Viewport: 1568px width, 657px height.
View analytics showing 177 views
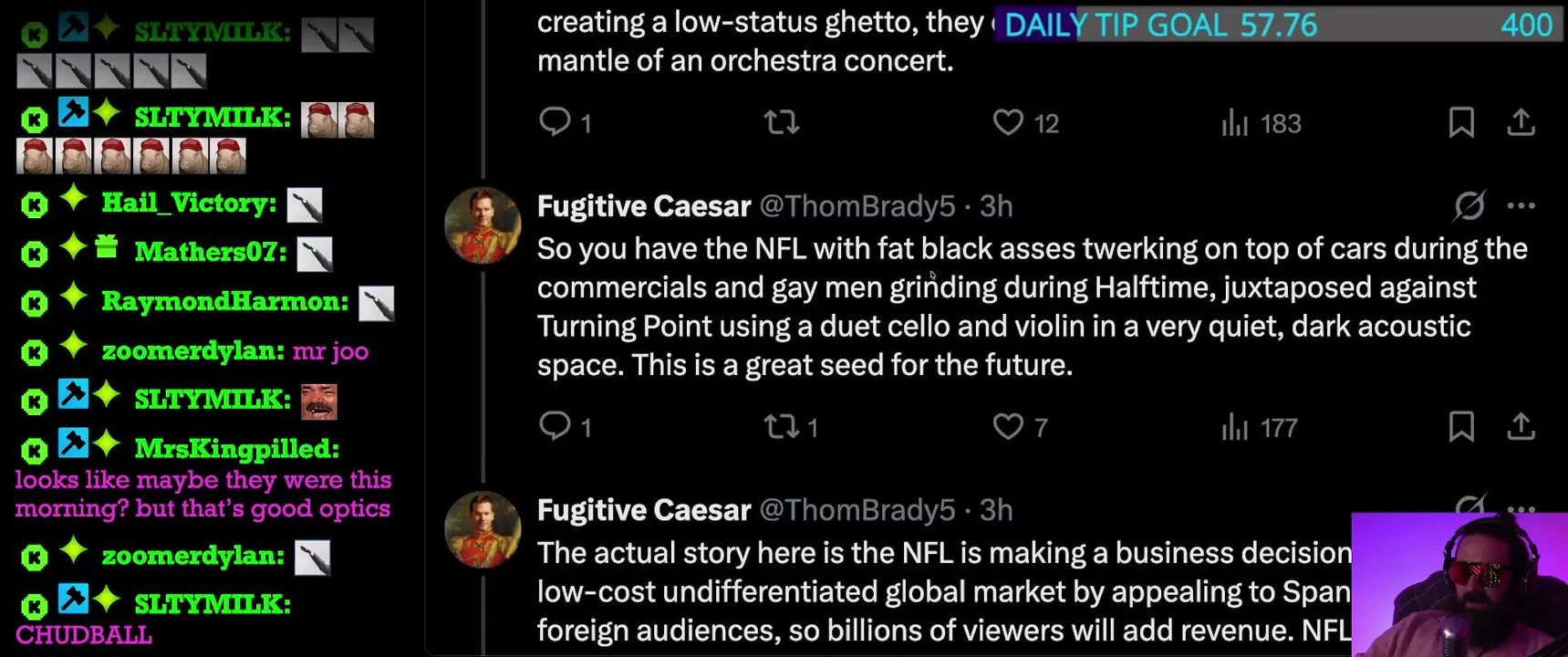tap(1260, 426)
